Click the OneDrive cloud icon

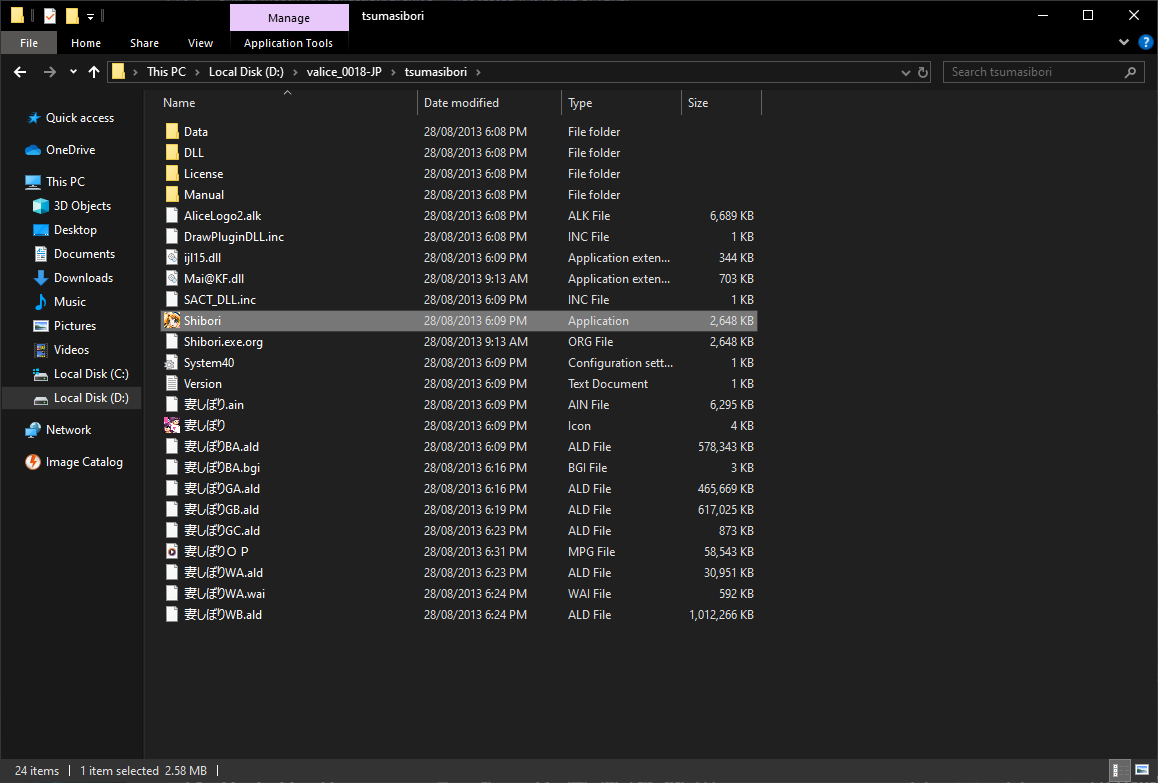point(32,150)
